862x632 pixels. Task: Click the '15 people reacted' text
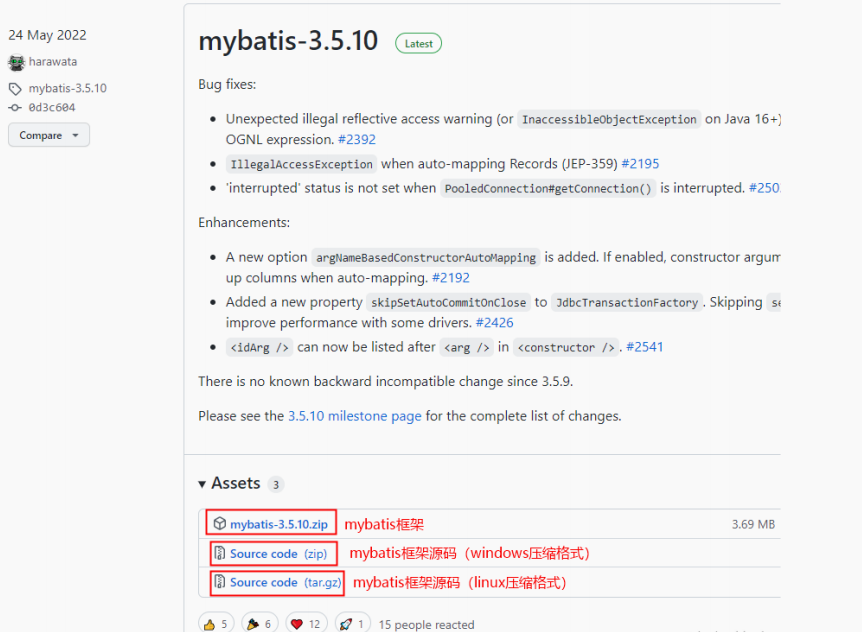coord(427,624)
